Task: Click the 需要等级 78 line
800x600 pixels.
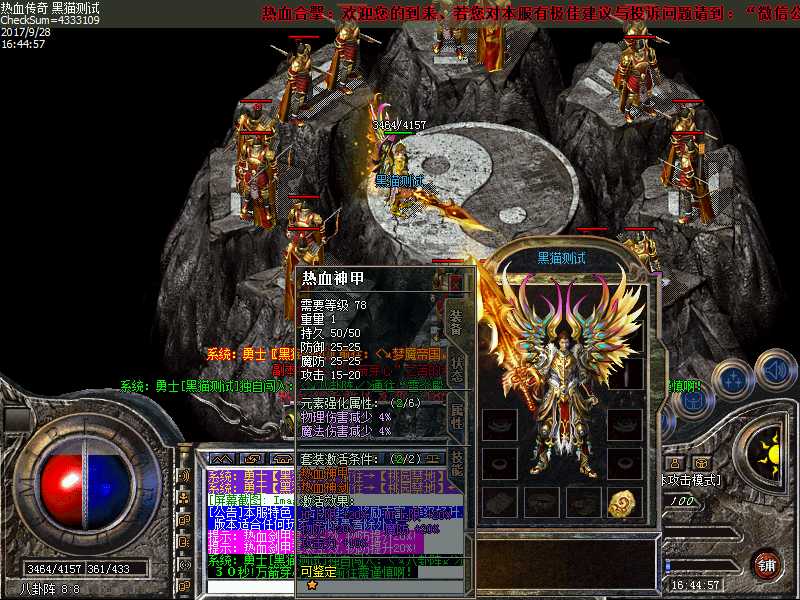Action: click(x=333, y=305)
